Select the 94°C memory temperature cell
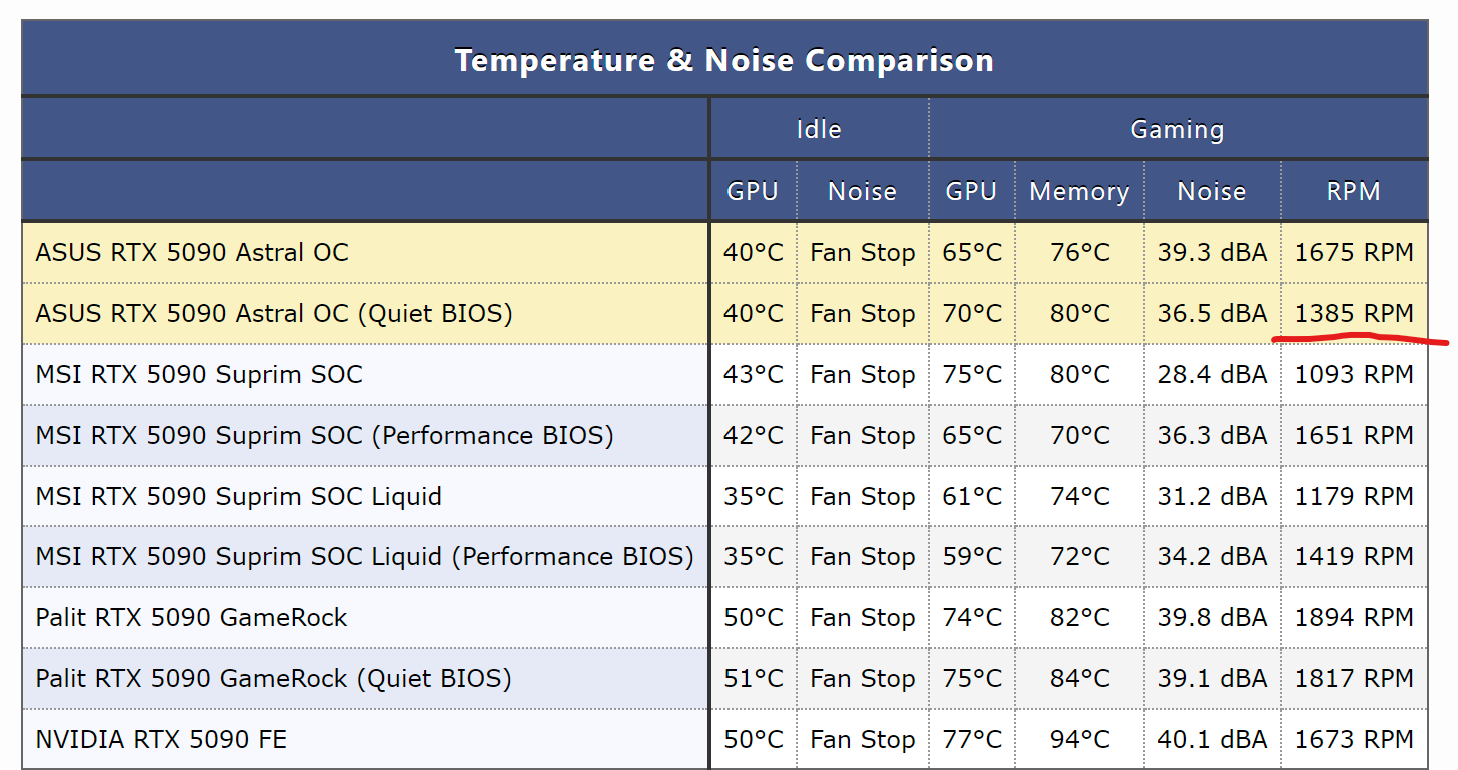Image resolution: width=1458 pixels, height=770 pixels. tap(1079, 739)
